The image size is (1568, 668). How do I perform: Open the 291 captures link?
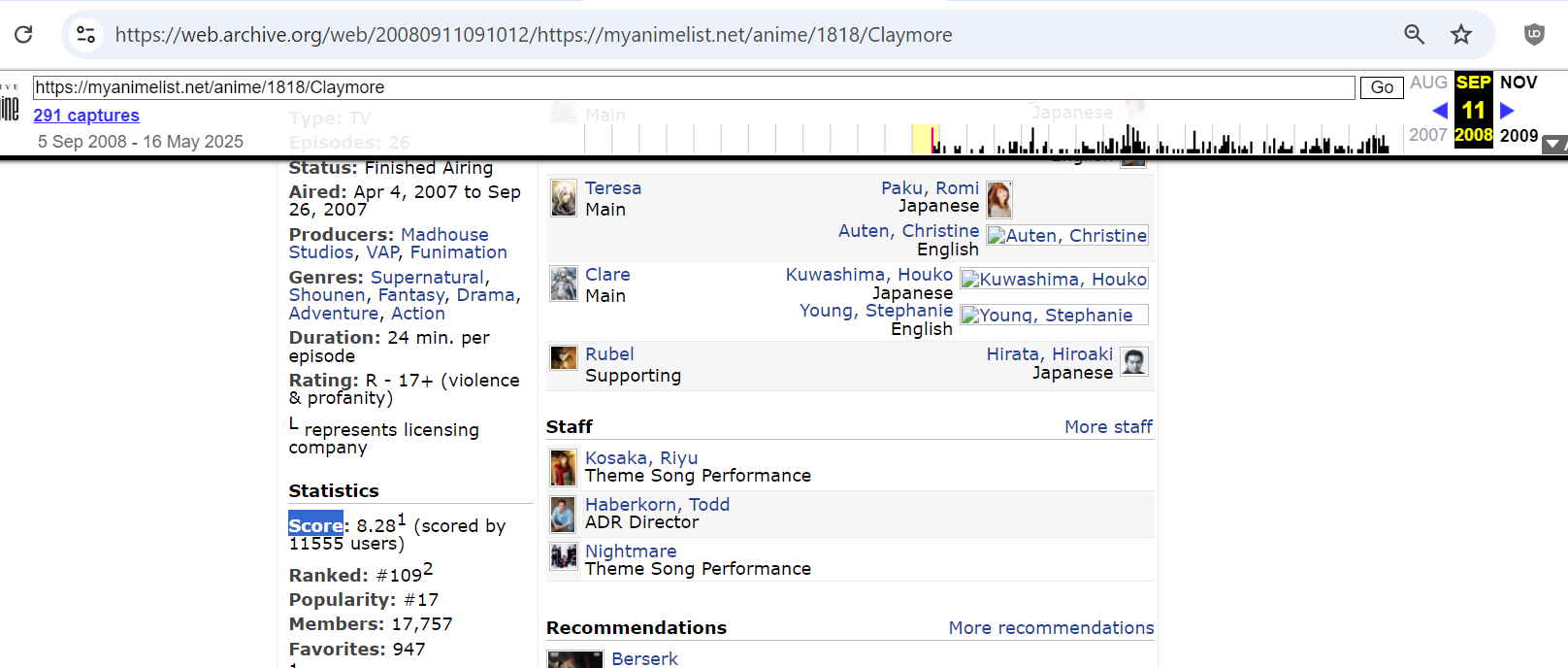click(86, 116)
